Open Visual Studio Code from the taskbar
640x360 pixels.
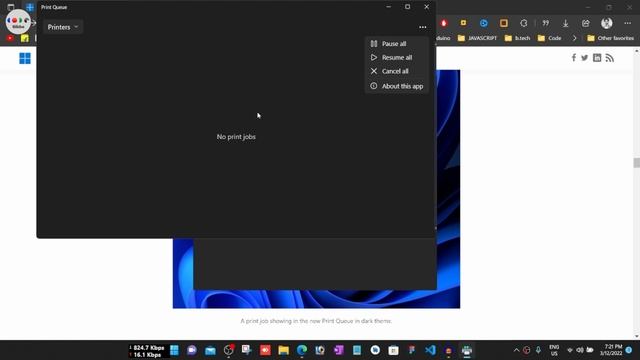pos(430,350)
